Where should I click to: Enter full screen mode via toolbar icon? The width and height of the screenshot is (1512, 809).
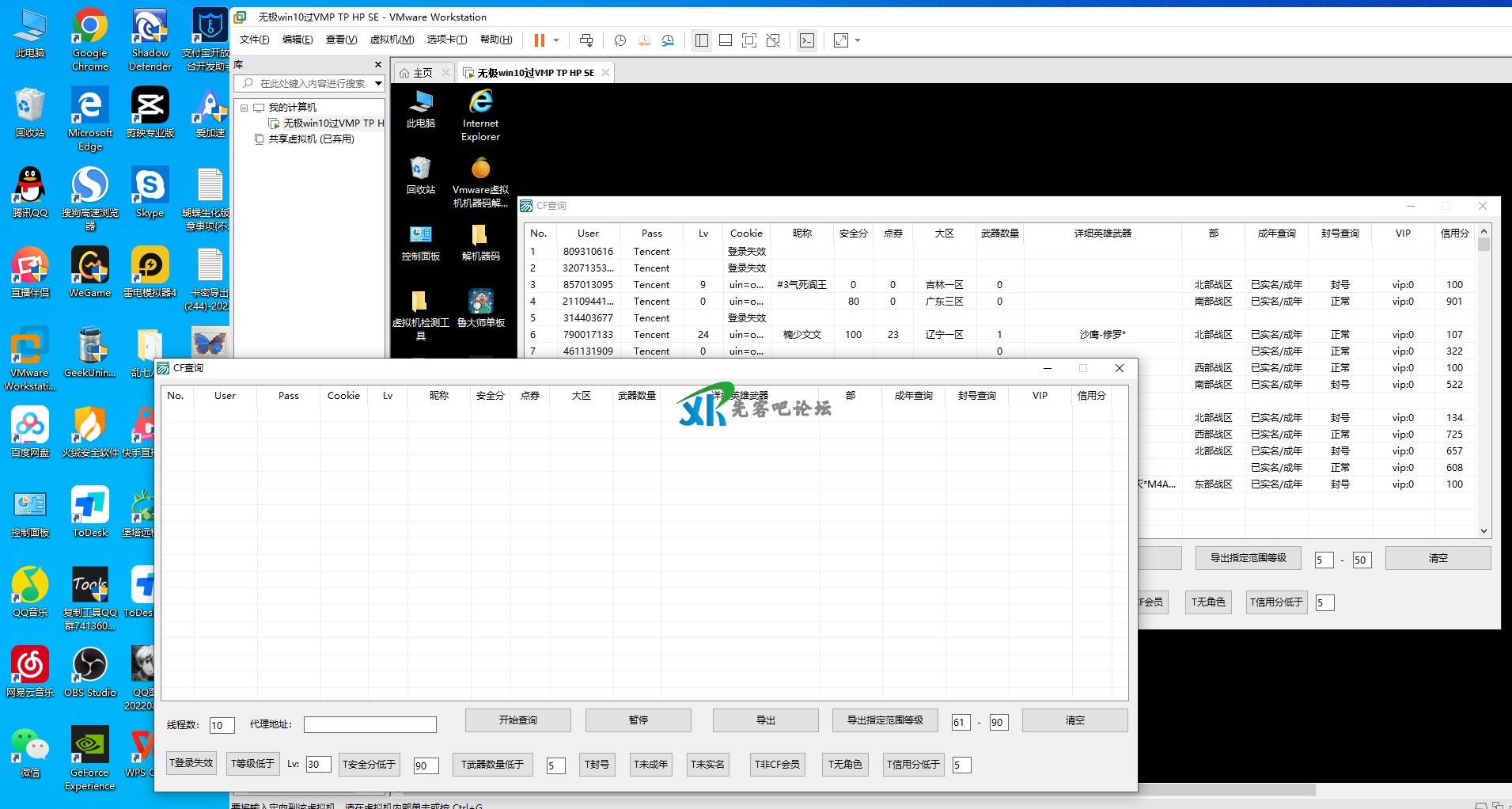pos(749,40)
